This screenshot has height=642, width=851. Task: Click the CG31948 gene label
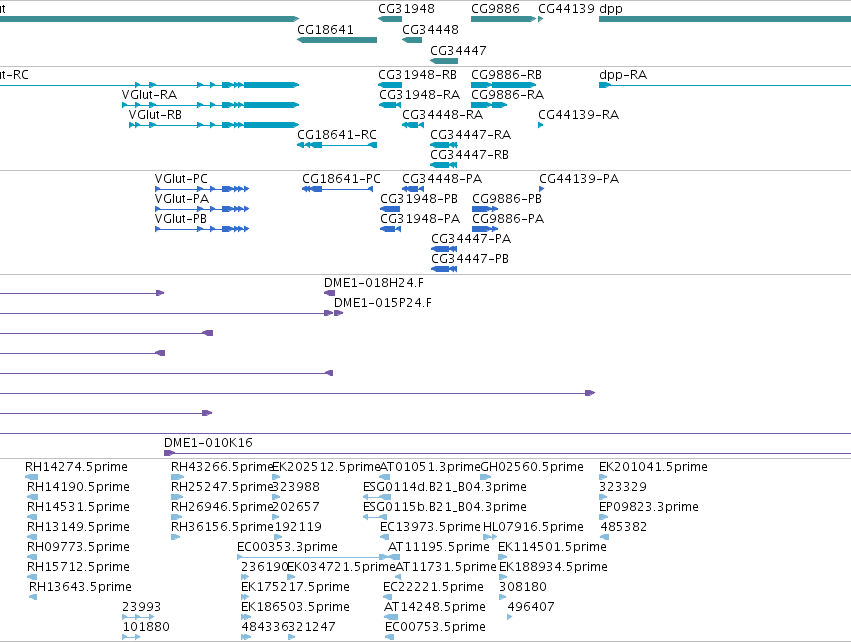tap(406, 9)
